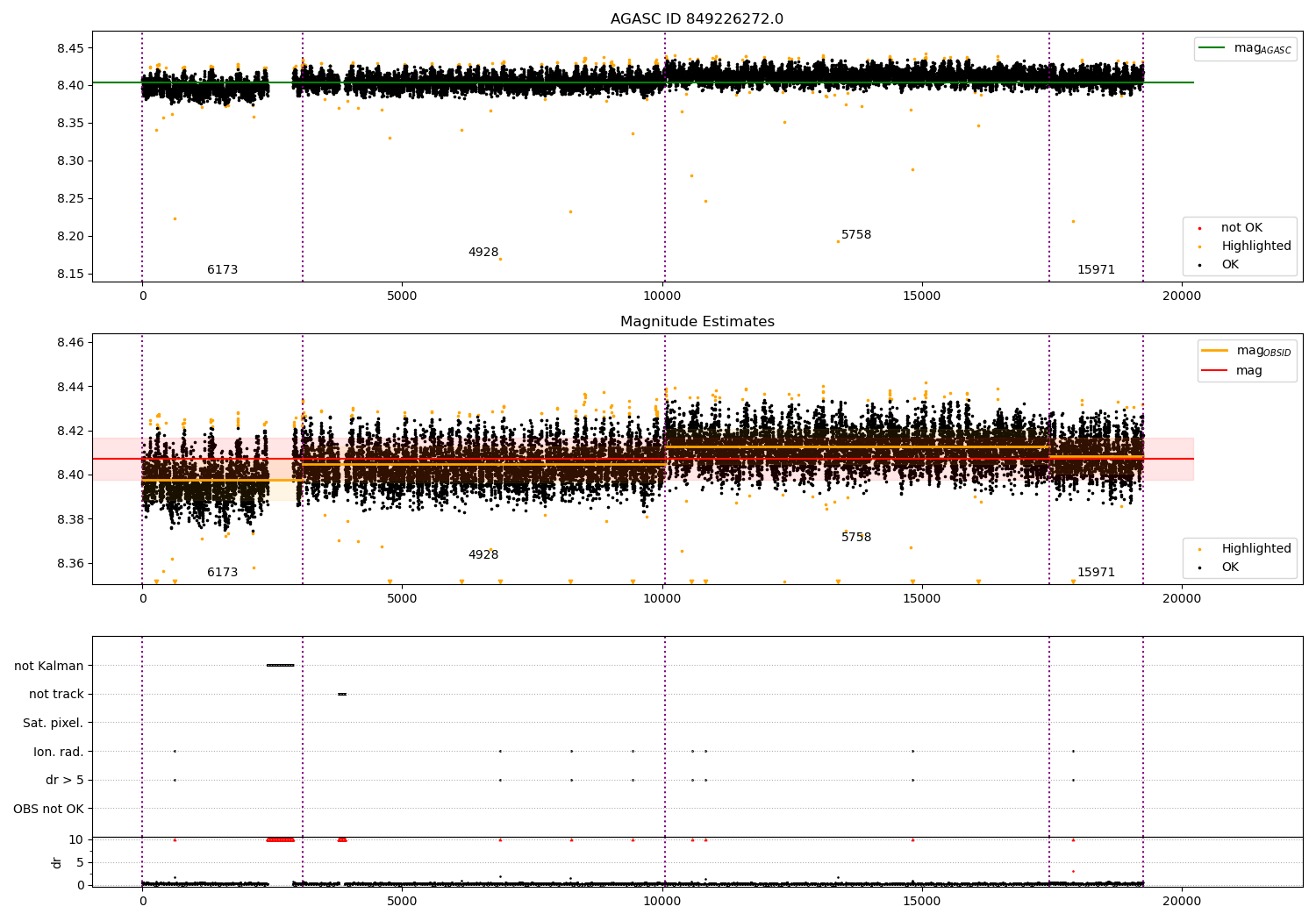Click the obsid label '4928' in the Magnitude Estimates plot

[x=483, y=555]
